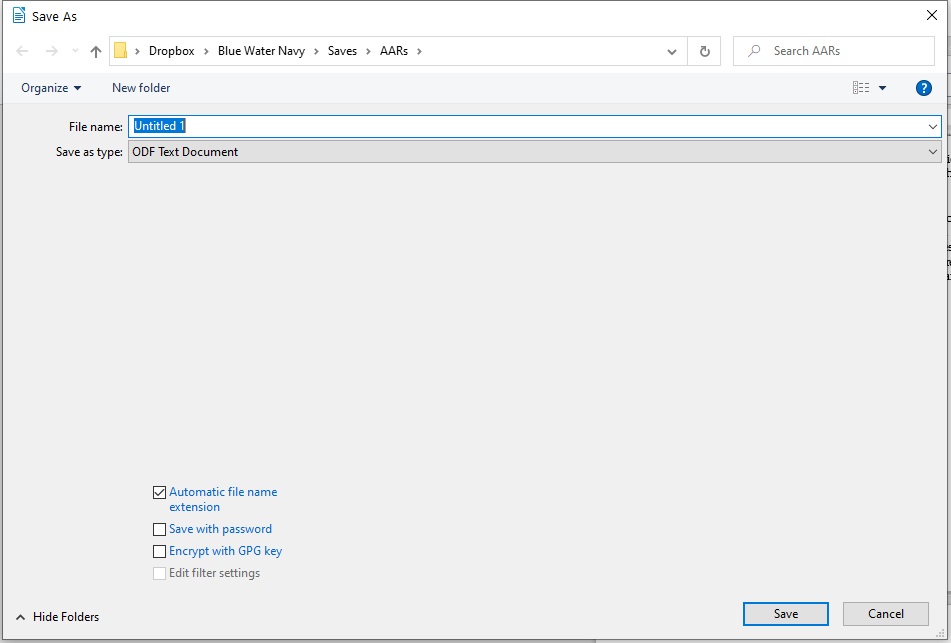Refresh the AARs folder view
The height and width of the screenshot is (643, 951).
tap(704, 52)
